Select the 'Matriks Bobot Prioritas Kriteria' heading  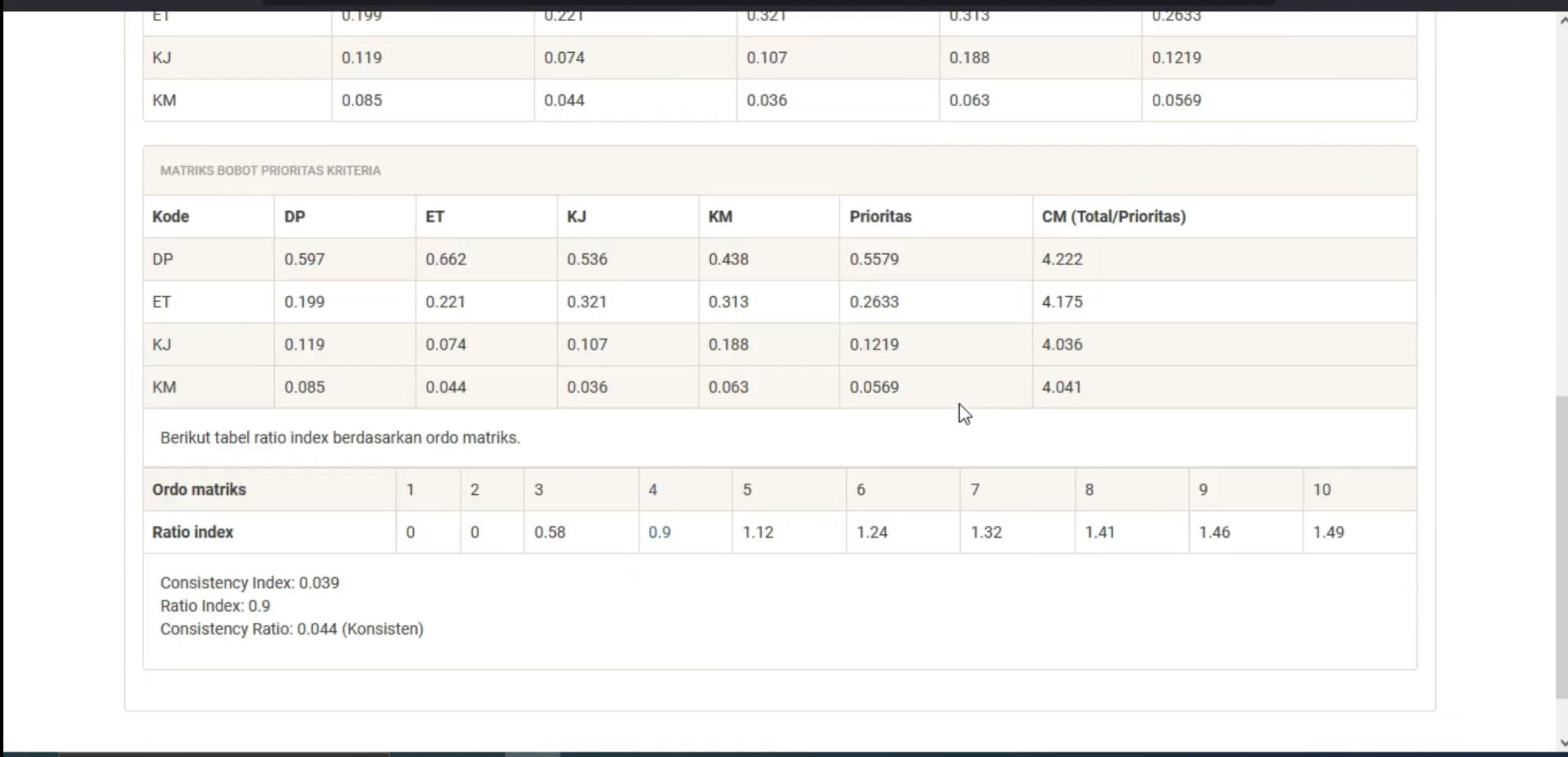[x=270, y=171]
